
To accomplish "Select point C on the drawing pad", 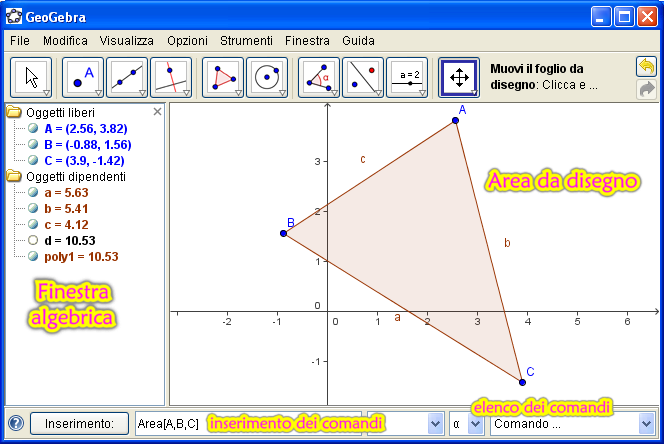I will [x=523, y=382].
